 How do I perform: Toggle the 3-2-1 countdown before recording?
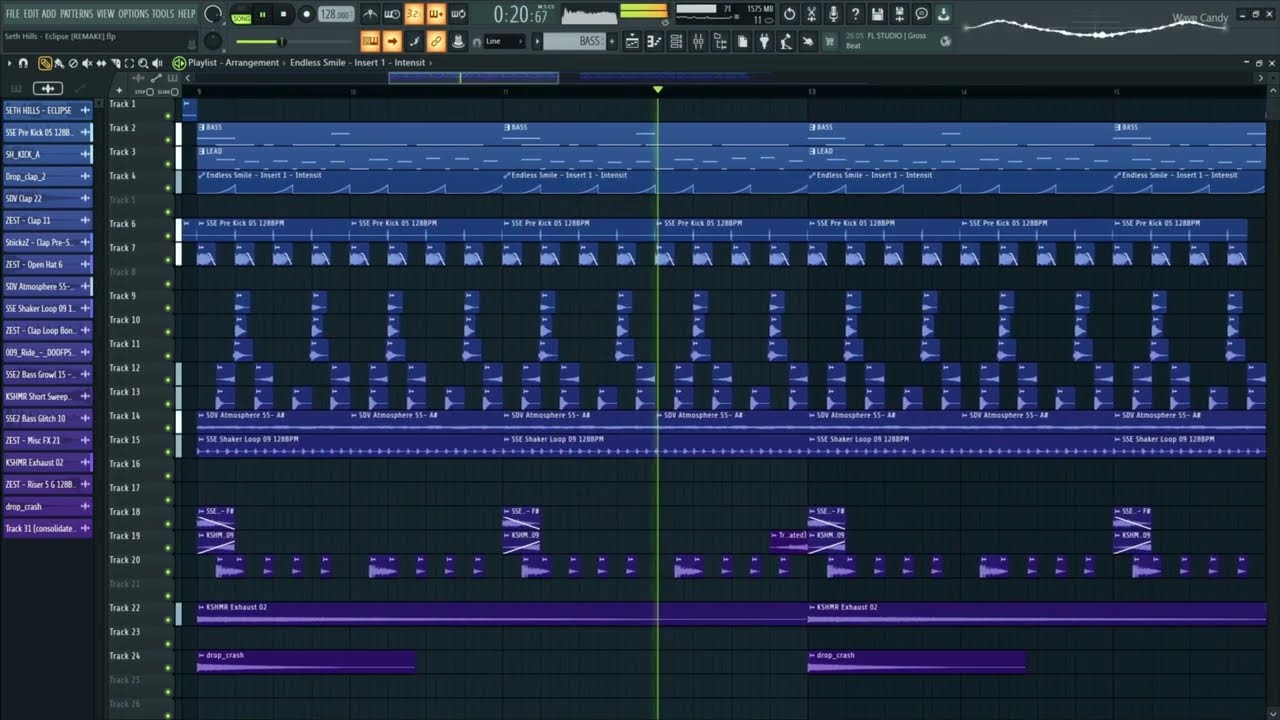click(414, 14)
